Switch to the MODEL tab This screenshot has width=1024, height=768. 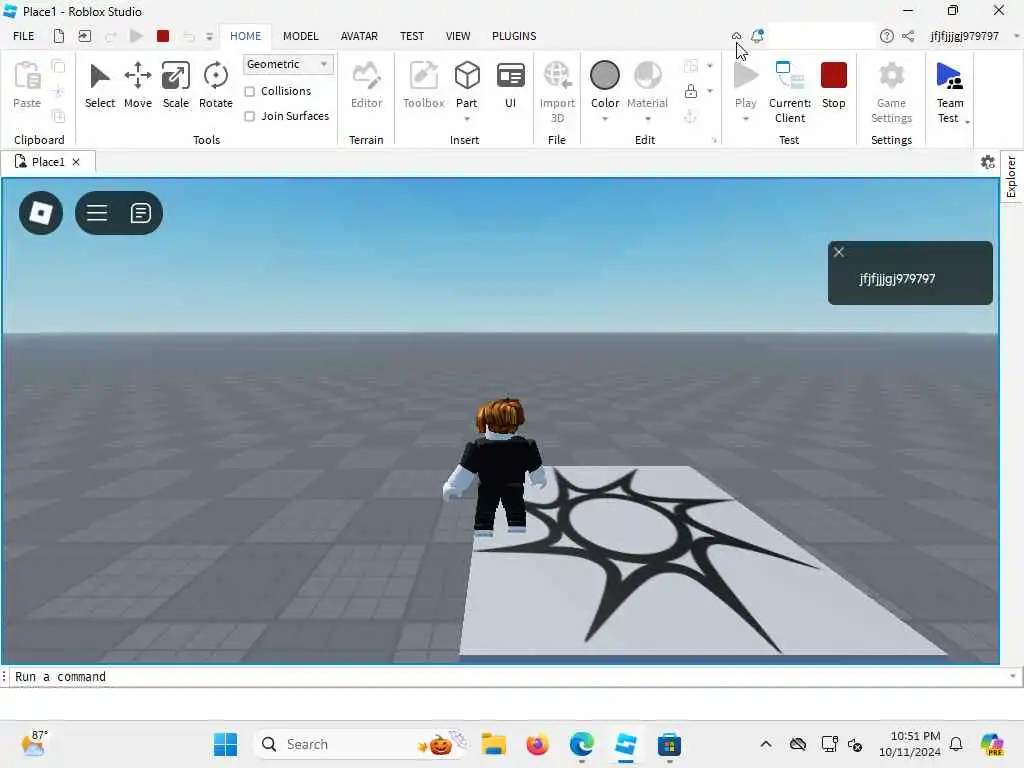click(x=300, y=36)
